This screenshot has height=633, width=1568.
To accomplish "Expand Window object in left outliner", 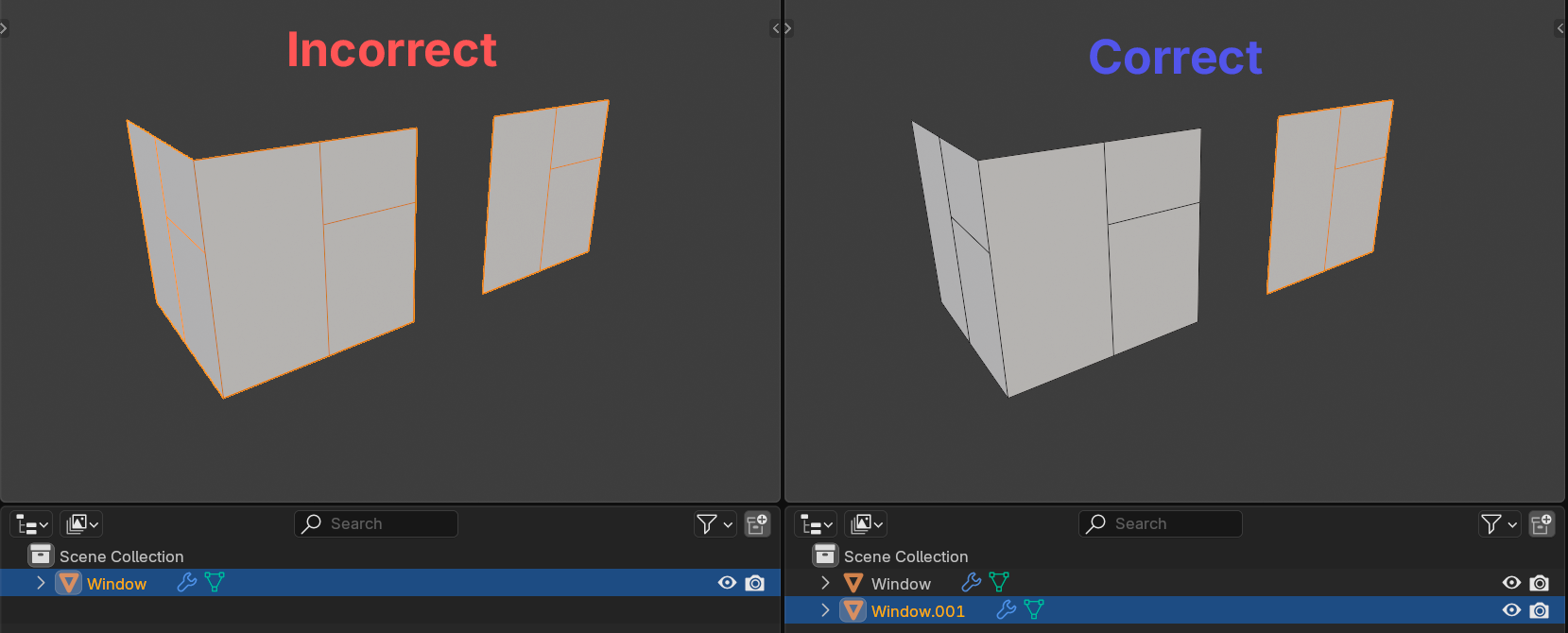I will pos(41,583).
